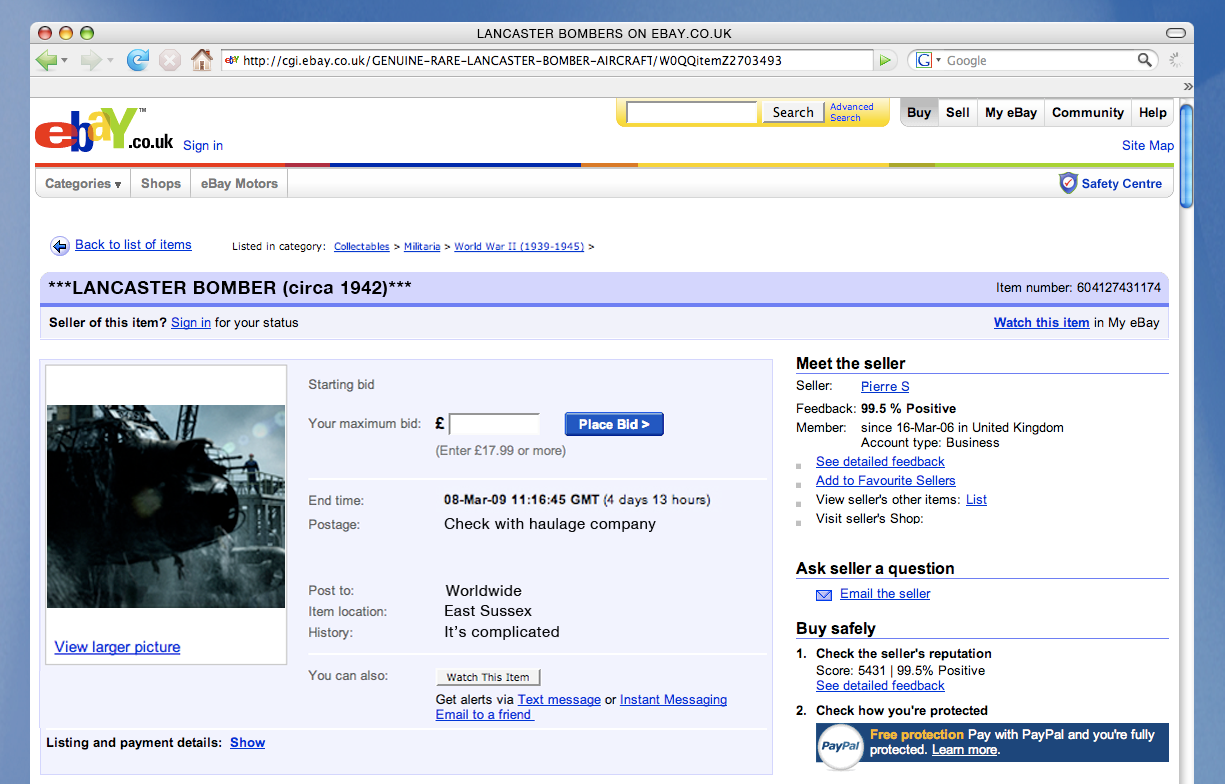Screen dimensions: 1225x784
Task: Open the Advanced Search link
Action: pyautogui.click(x=852, y=112)
